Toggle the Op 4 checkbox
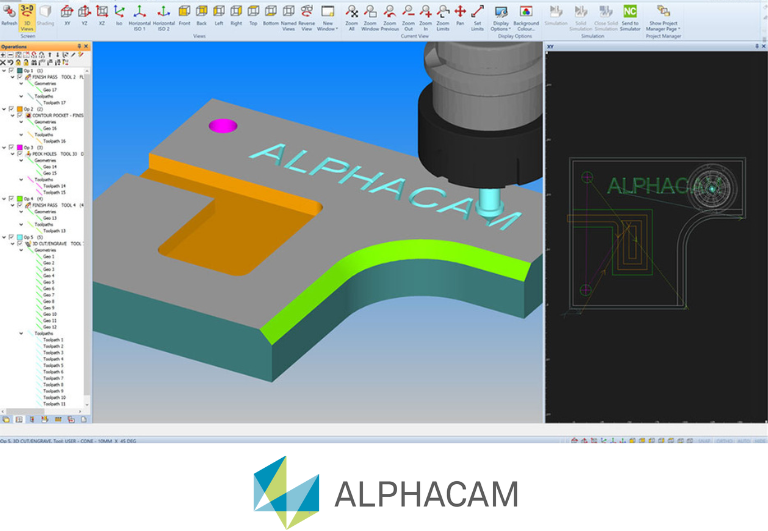 pos(11,198)
